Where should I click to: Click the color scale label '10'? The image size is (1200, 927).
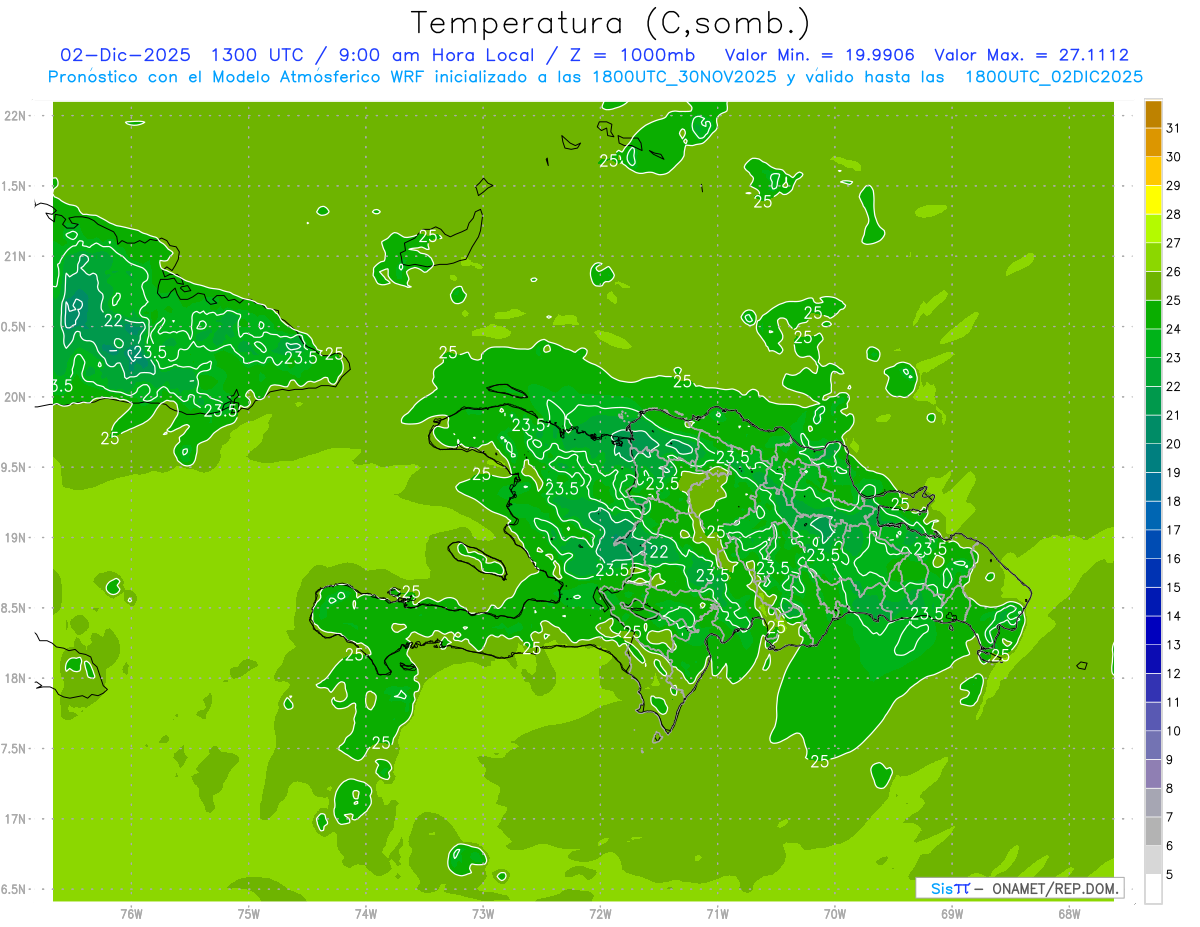click(1173, 731)
